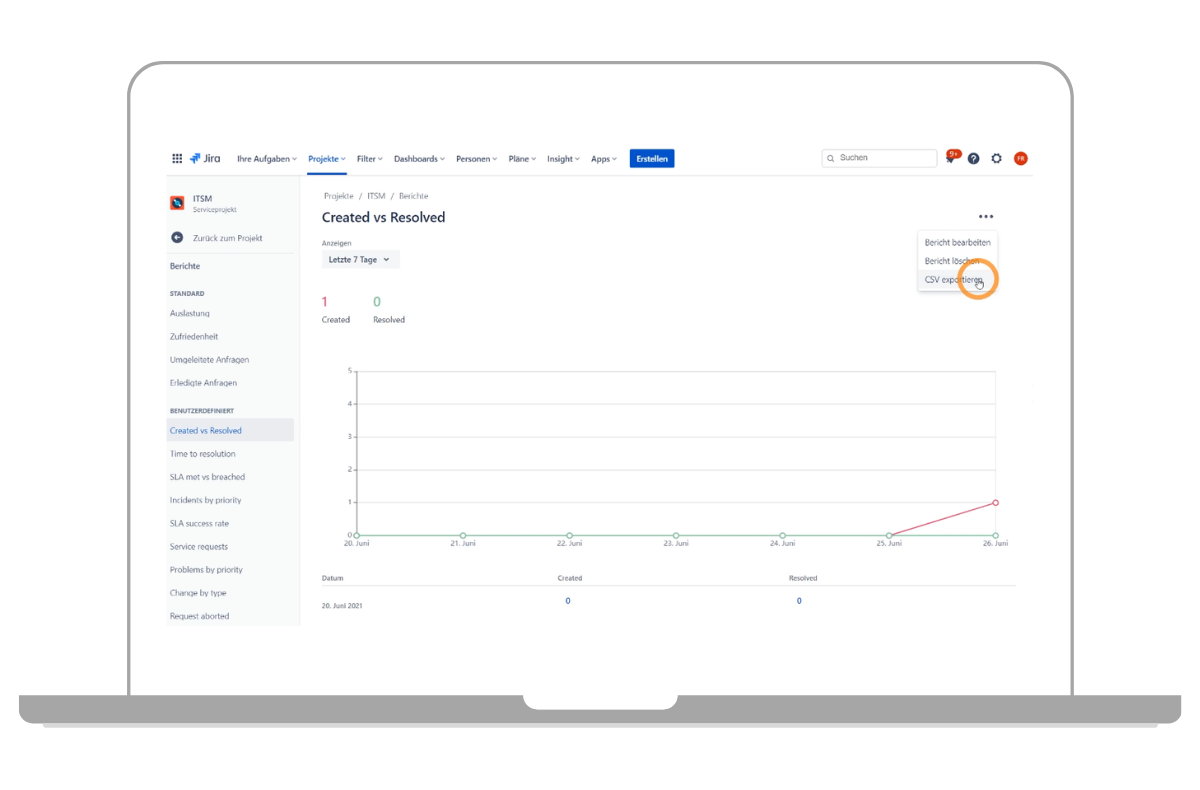Viewport: 1200px width, 790px height.
Task: Click the Jira logo
Action: [x=205, y=158]
